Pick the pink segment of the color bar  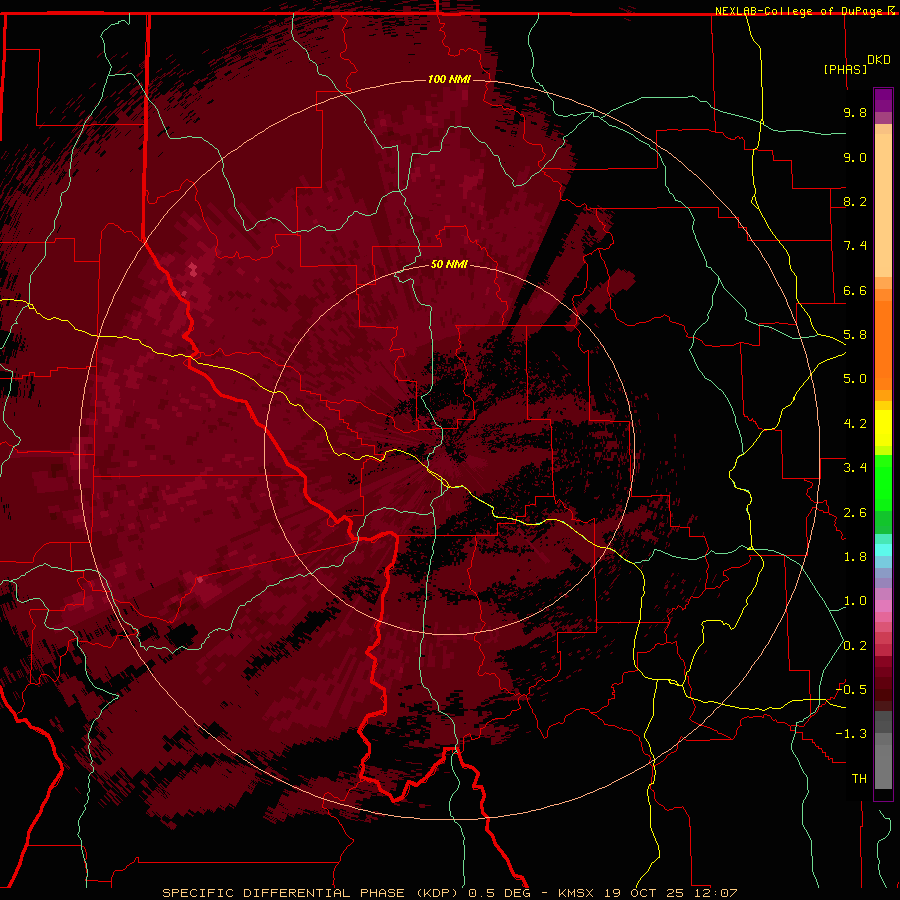[x=883, y=606]
